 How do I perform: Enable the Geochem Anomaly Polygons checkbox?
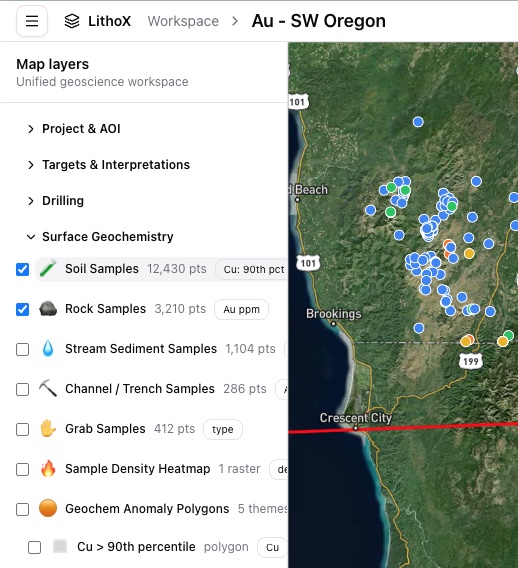[22, 509]
